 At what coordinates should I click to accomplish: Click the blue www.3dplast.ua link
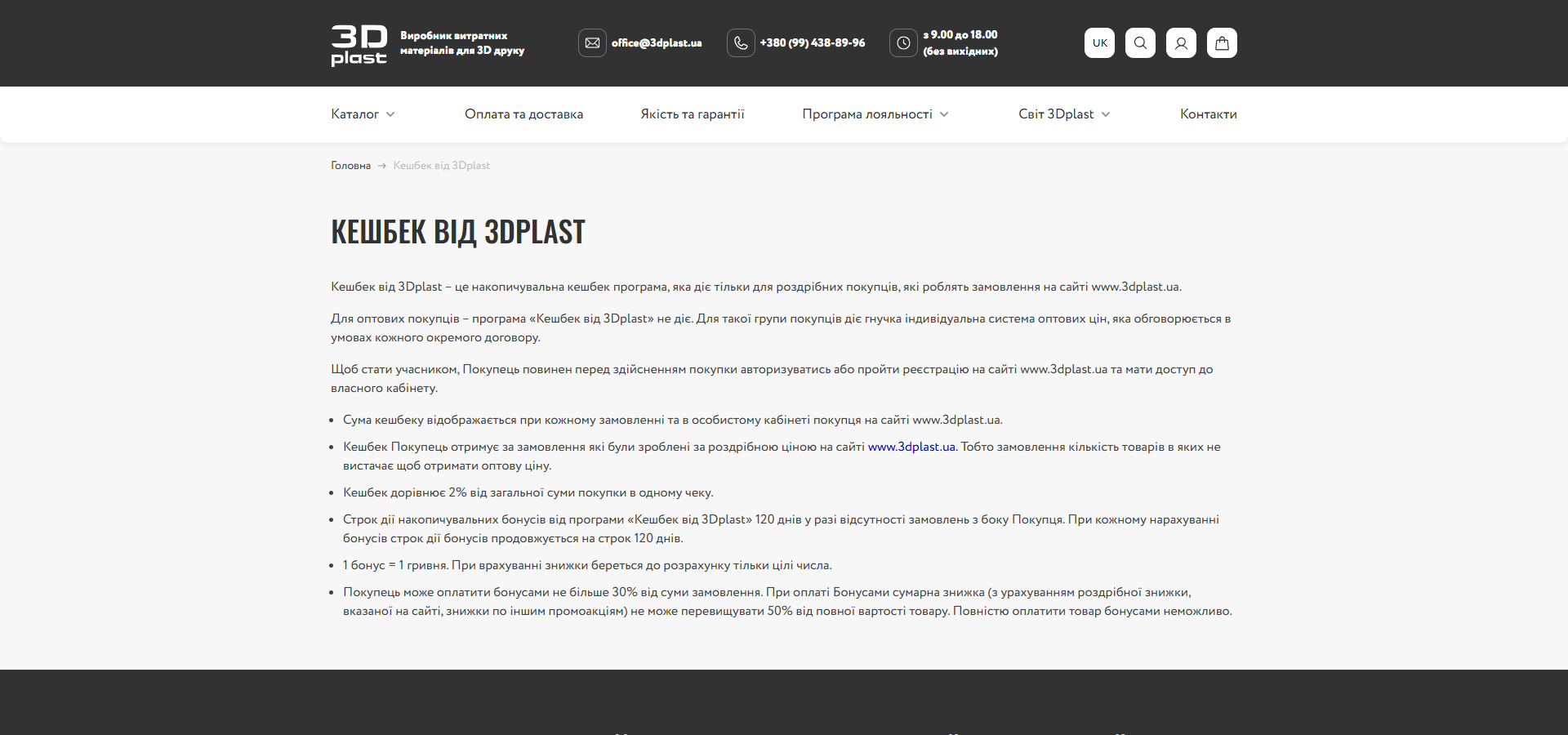tap(911, 447)
